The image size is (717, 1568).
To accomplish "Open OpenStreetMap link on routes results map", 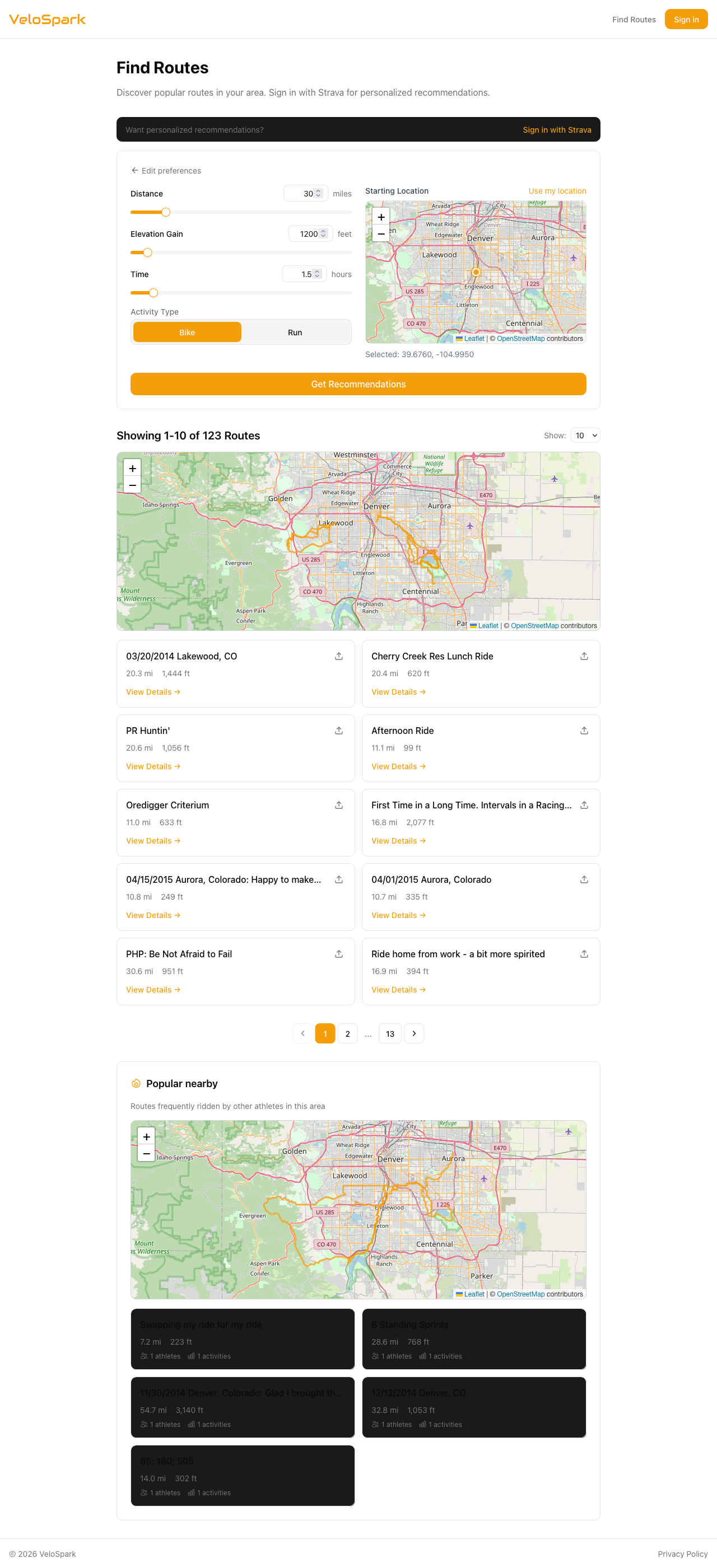I will [534, 626].
